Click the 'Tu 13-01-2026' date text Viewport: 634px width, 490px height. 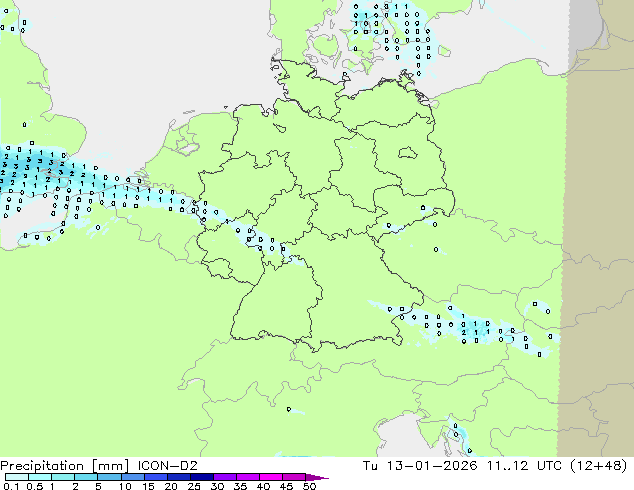point(420,466)
